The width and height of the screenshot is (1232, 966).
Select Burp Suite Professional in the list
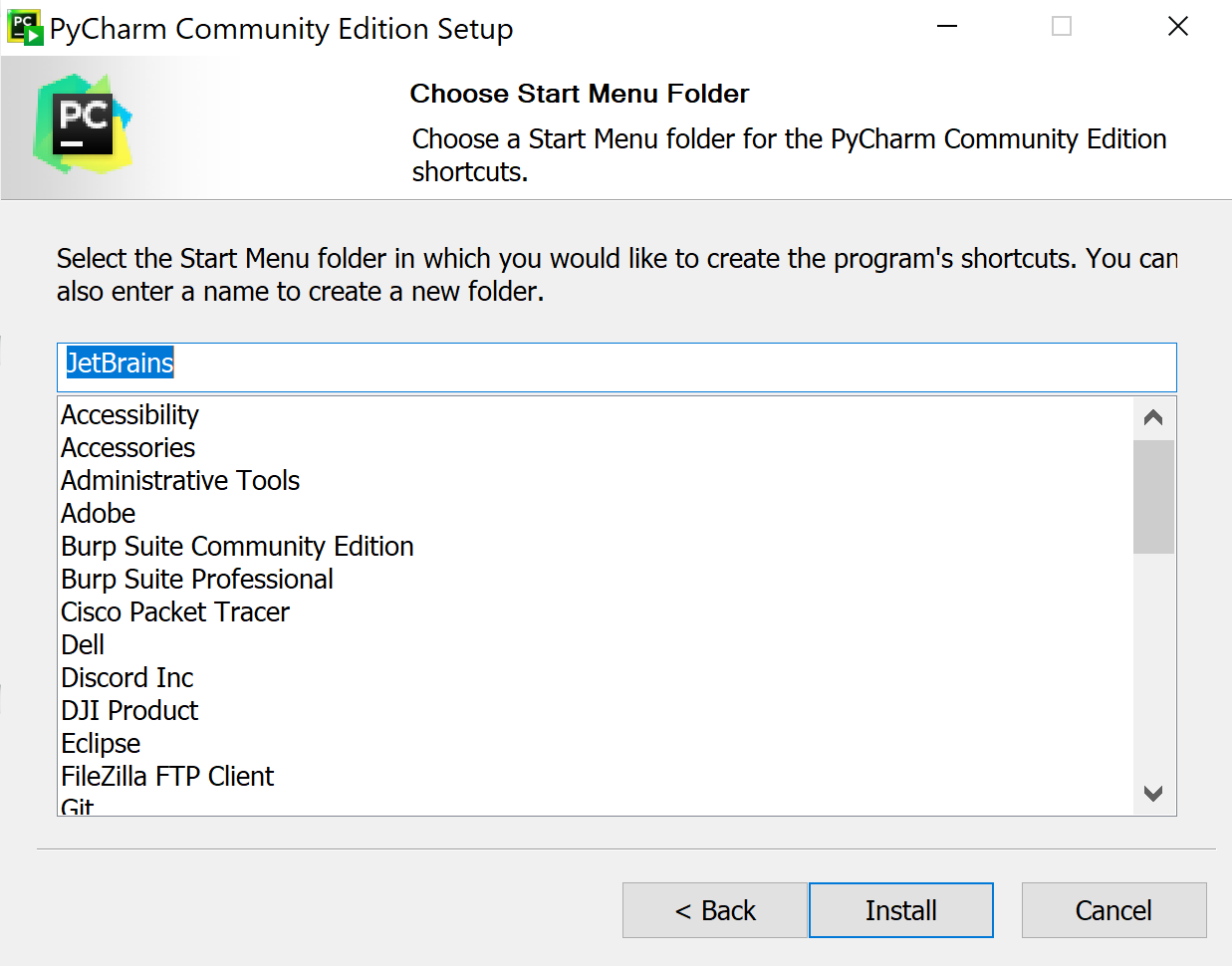coord(197,579)
